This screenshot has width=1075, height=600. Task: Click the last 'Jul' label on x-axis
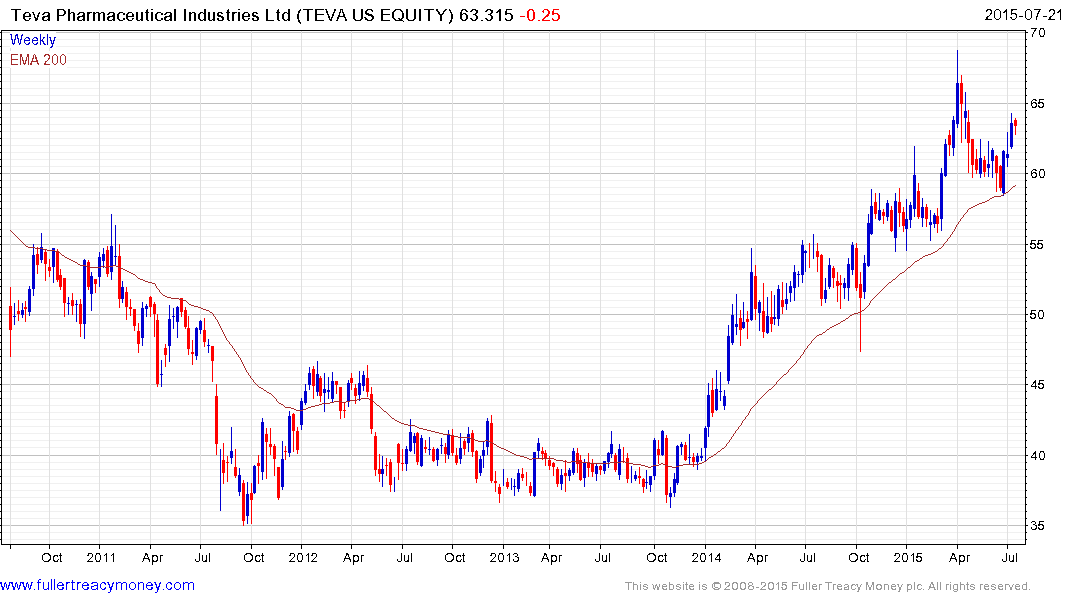pos(1009,557)
